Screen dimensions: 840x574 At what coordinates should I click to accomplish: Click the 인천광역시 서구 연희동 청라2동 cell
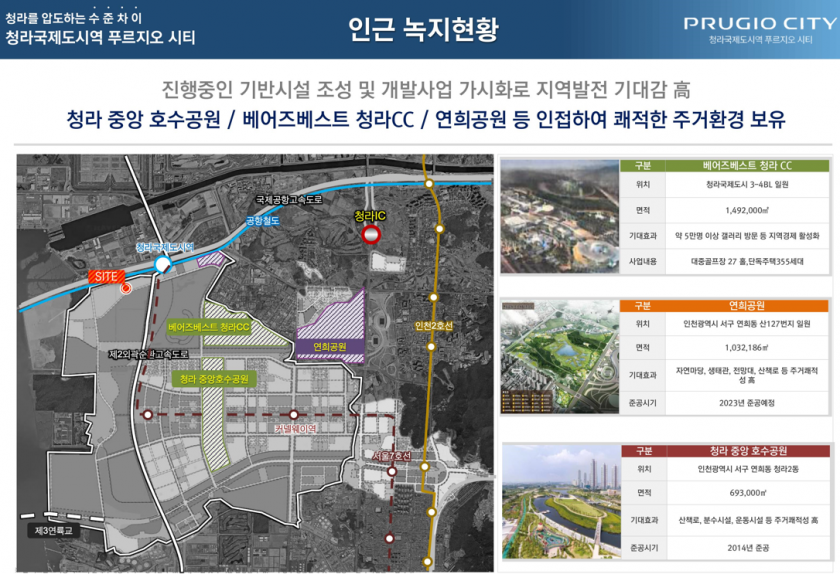pyautogui.click(x=748, y=469)
